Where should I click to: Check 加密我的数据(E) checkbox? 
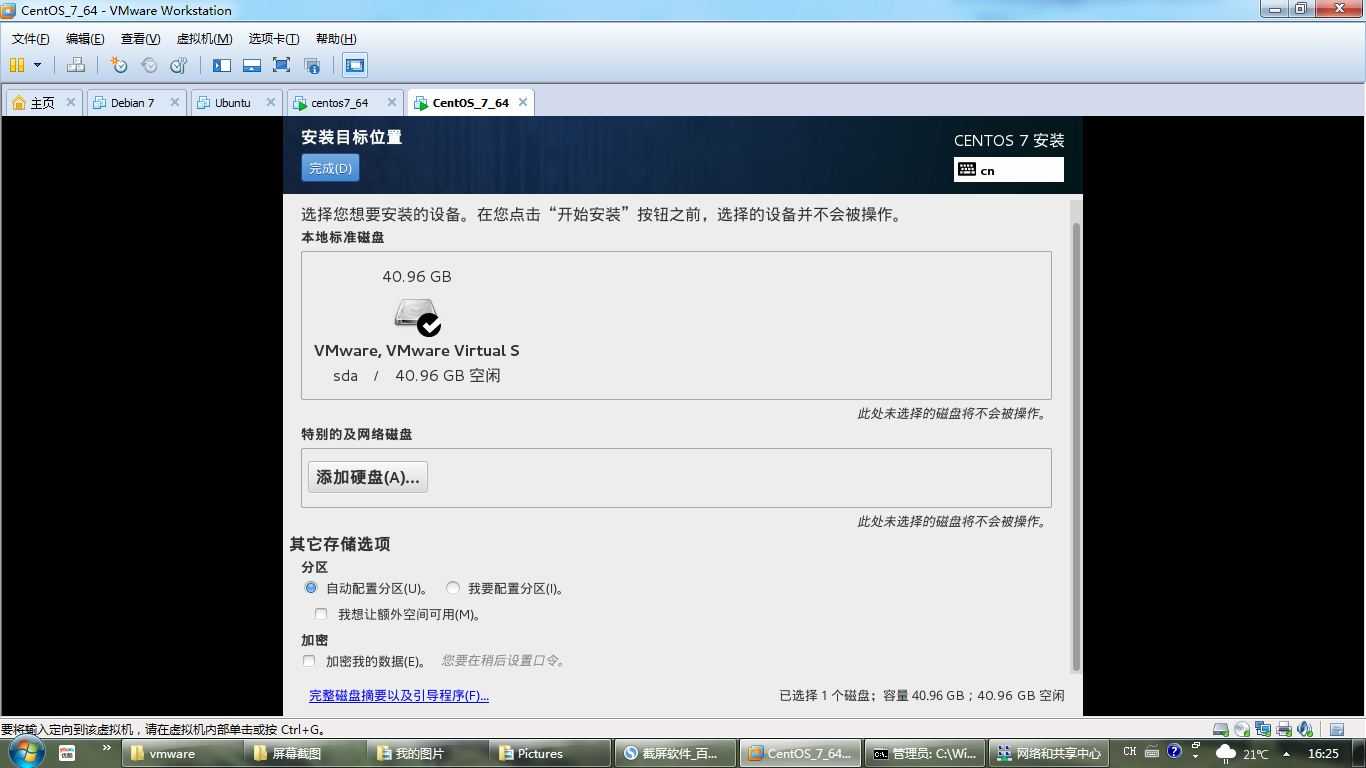click(309, 661)
